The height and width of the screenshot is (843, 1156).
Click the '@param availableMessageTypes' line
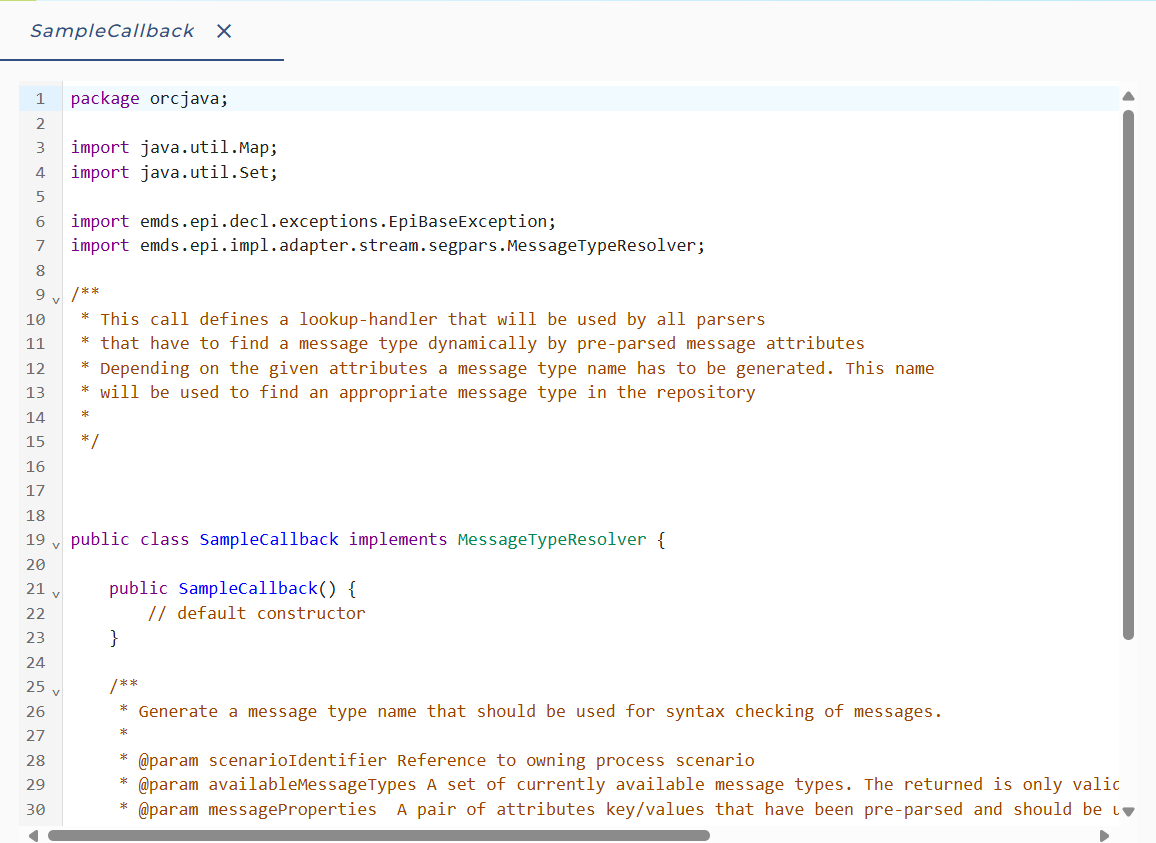coord(619,785)
